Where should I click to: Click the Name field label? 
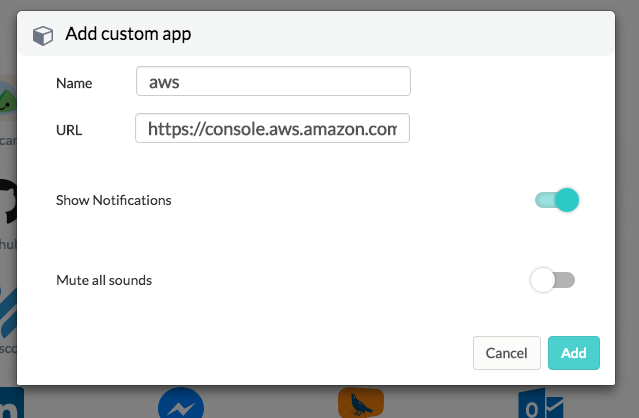tap(74, 83)
